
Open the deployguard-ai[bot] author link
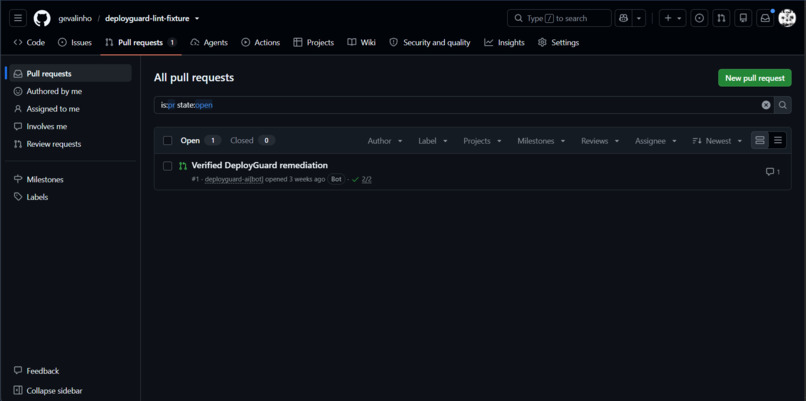pos(234,179)
